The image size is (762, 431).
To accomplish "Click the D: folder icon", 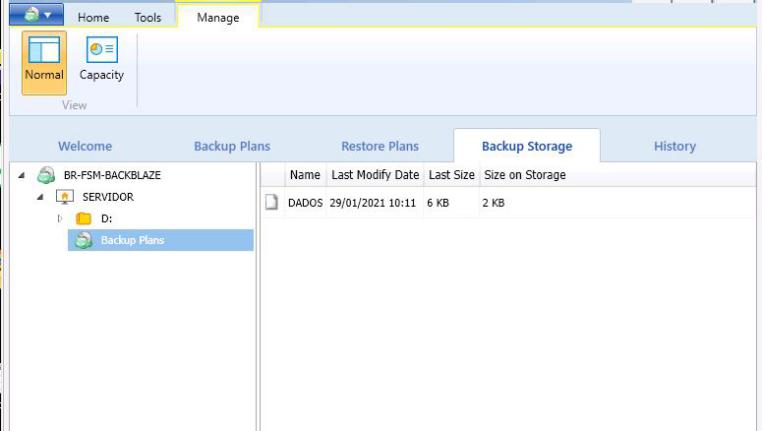I will point(84,219).
